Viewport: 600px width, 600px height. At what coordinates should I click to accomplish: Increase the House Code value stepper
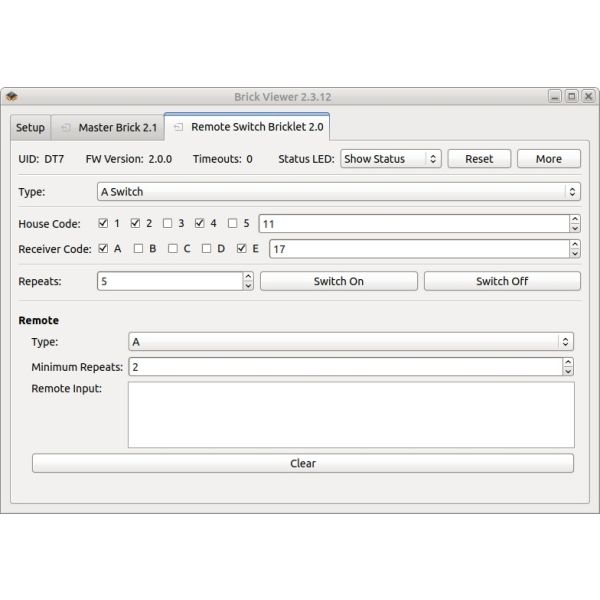[x=575, y=219]
